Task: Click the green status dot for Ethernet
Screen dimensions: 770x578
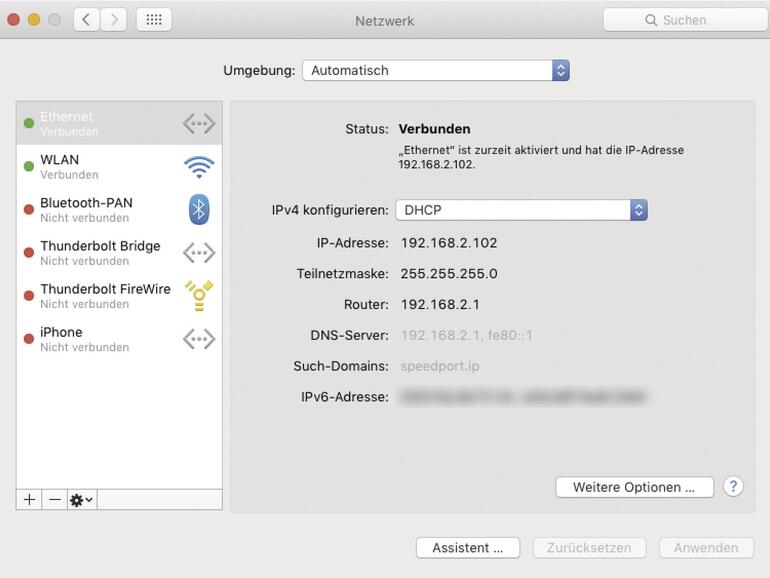Action: 29,123
